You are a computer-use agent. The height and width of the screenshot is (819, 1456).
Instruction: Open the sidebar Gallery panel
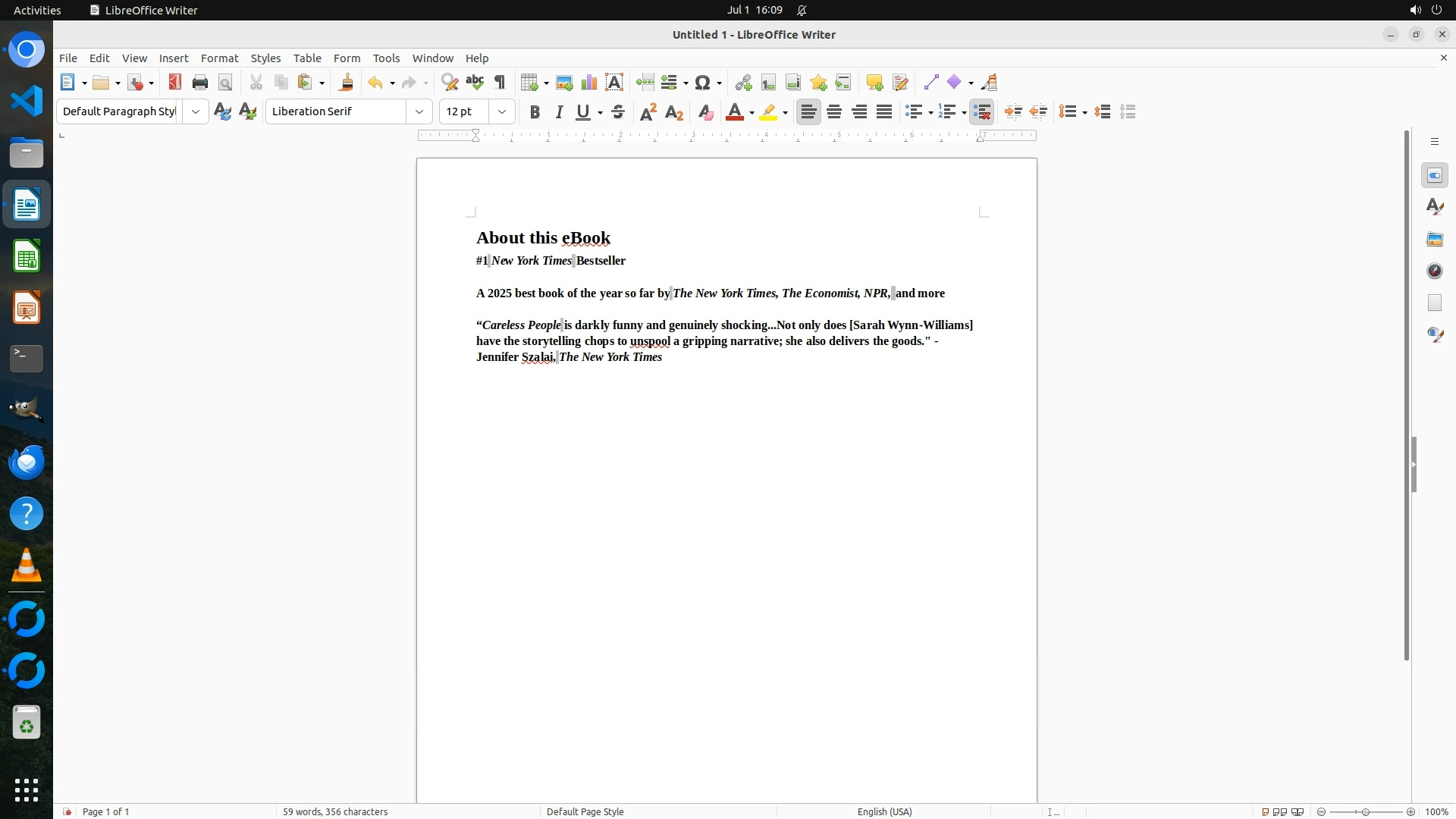point(1434,240)
